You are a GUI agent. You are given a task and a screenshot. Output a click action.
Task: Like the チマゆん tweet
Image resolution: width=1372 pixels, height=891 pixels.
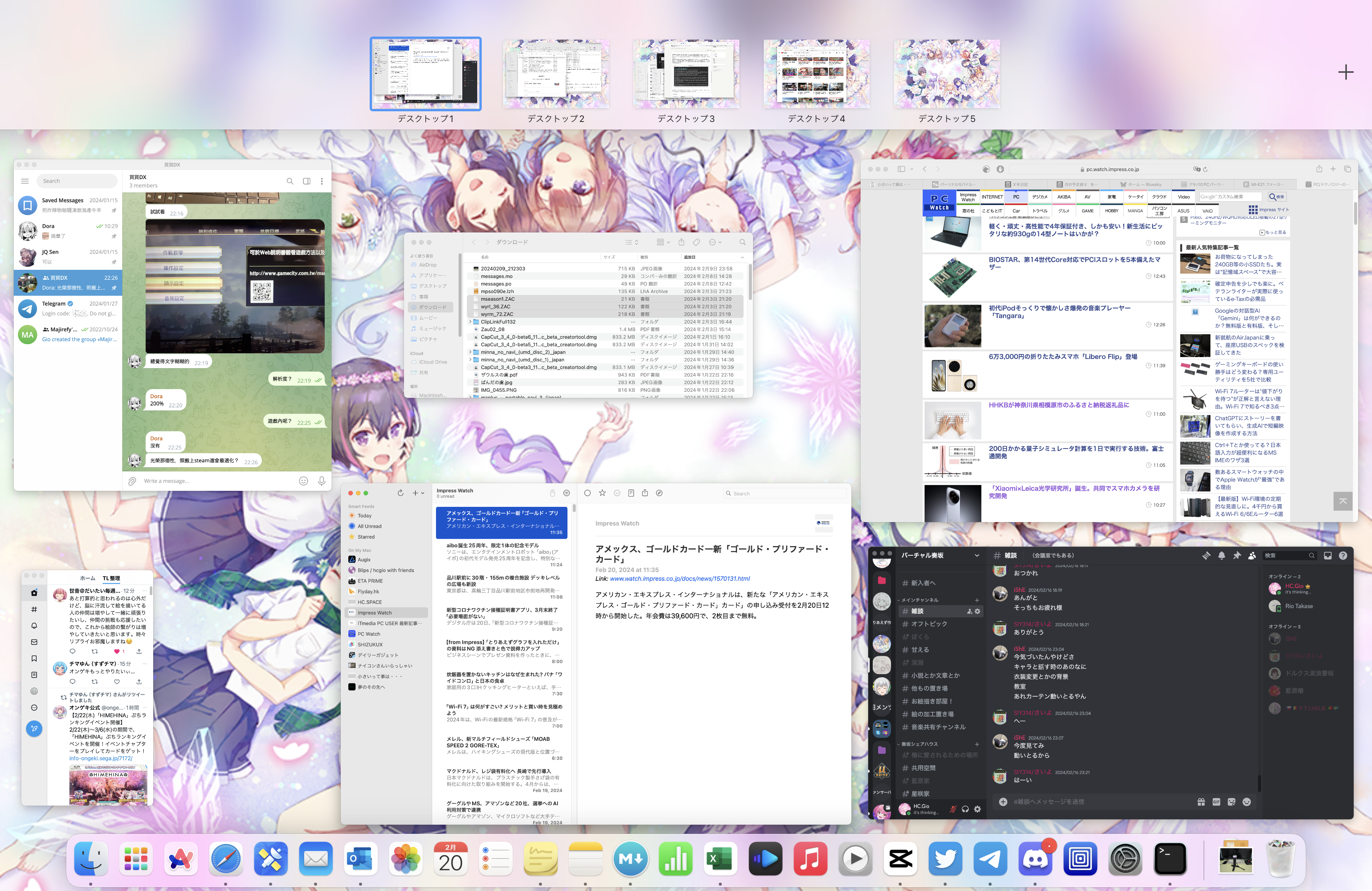117,681
